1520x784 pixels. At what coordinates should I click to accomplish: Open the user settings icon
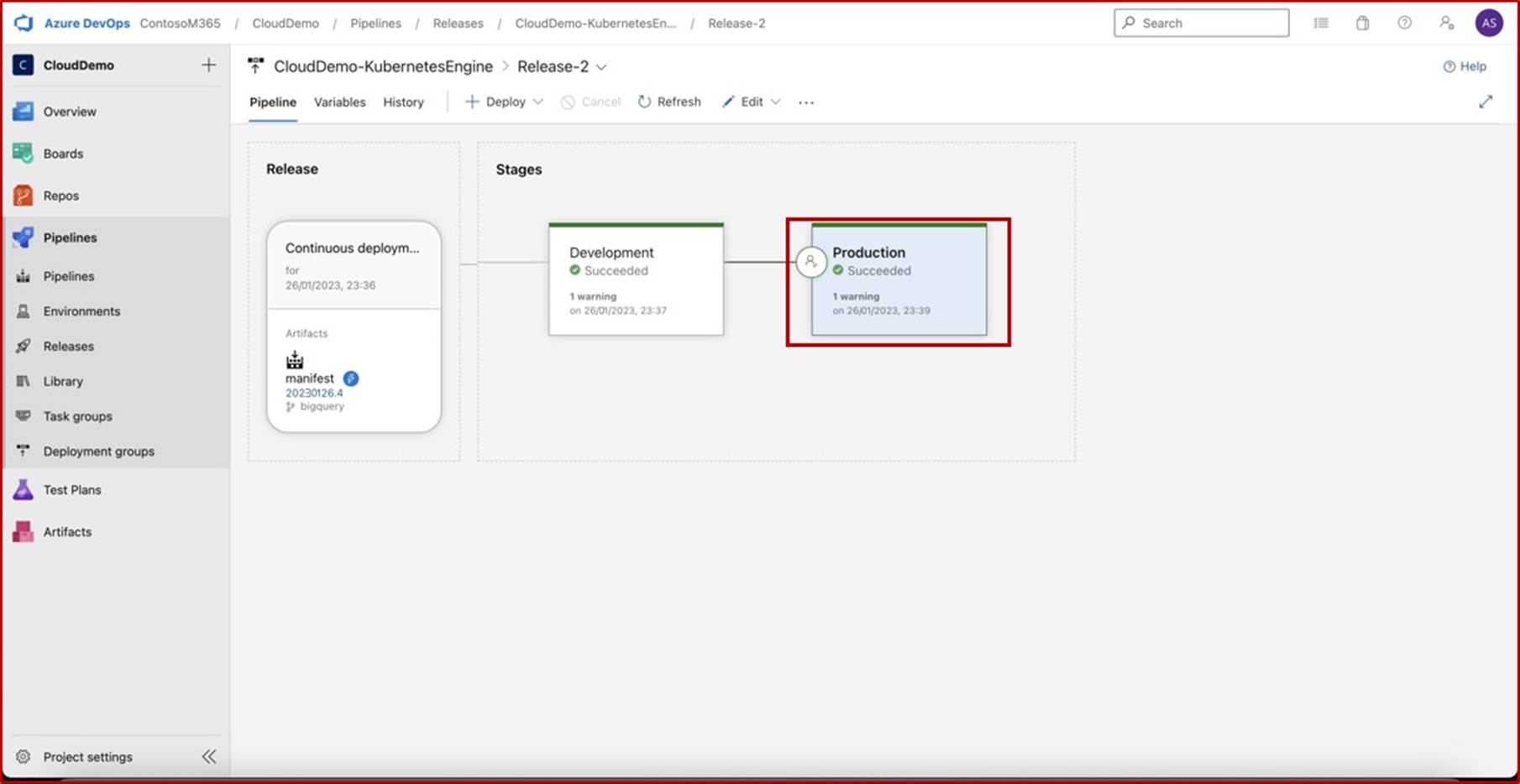point(1446,23)
